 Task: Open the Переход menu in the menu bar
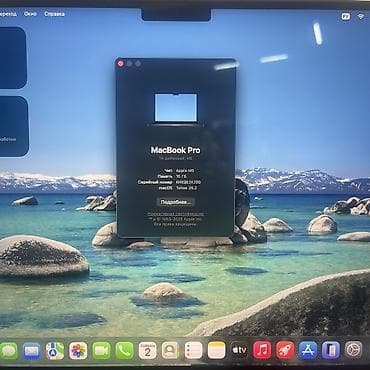coord(8,14)
